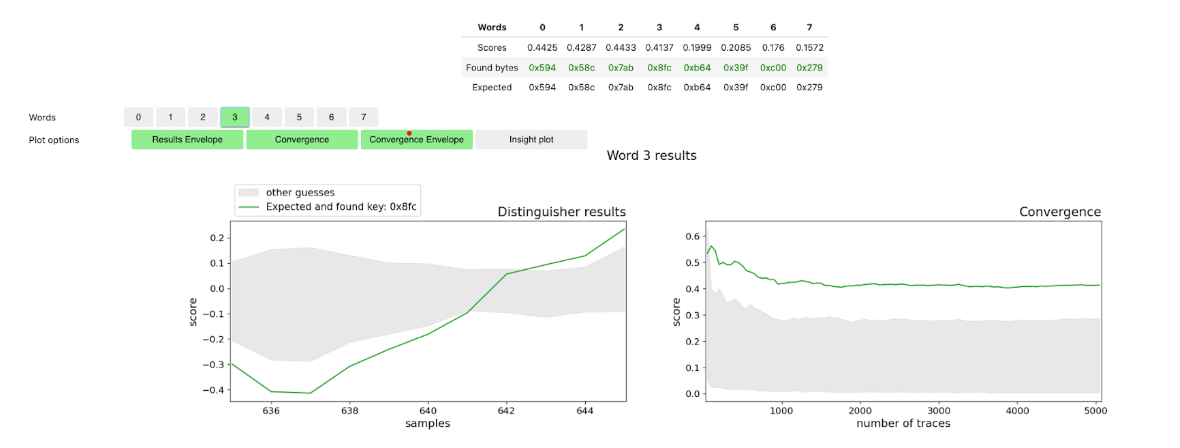Image resolution: width=1180 pixels, height=448 pixels.
Task: Click "other guesses" gray legend swatch
Action: (x=249, y=192)
